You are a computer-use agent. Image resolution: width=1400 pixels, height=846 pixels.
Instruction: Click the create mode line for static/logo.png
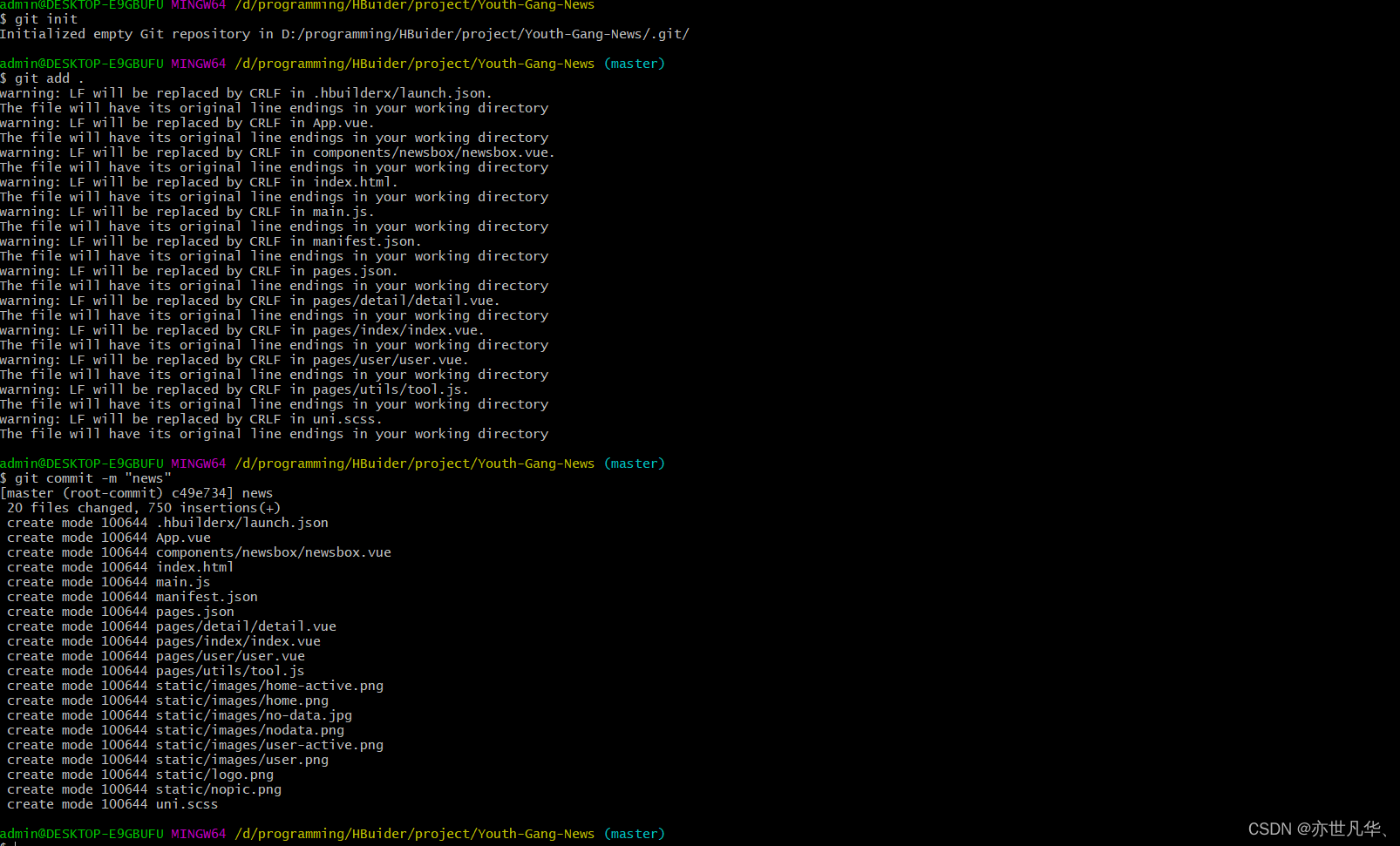click(140, 775)
